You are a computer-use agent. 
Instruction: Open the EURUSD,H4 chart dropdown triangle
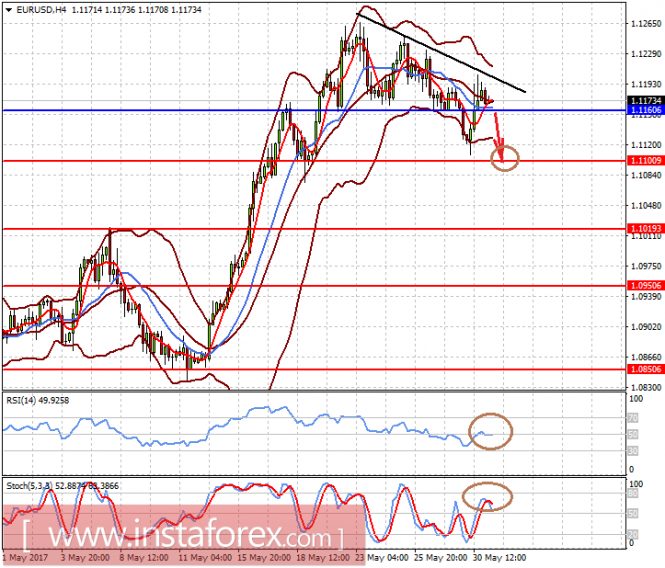click(8, 10)
